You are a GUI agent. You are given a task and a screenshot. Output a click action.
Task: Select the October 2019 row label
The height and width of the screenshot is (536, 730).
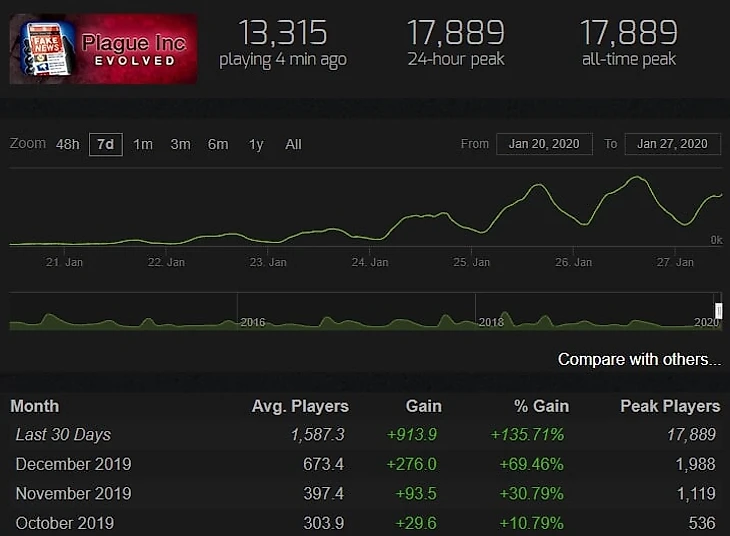coord(65,523)
